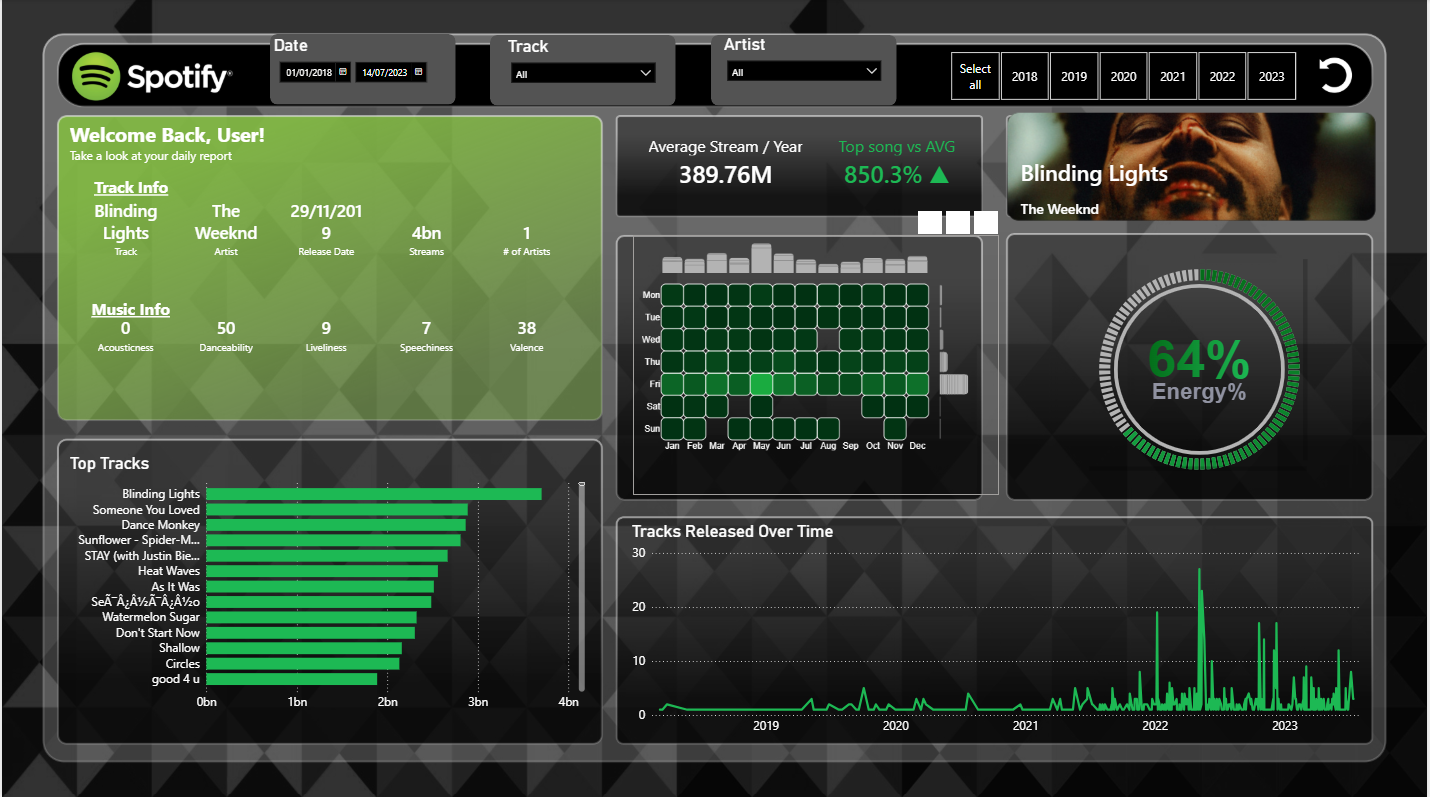The width and height of the screenshot is (1430, 797).
Task: Filter by the 2019 year button
Action: [1074, 76]
